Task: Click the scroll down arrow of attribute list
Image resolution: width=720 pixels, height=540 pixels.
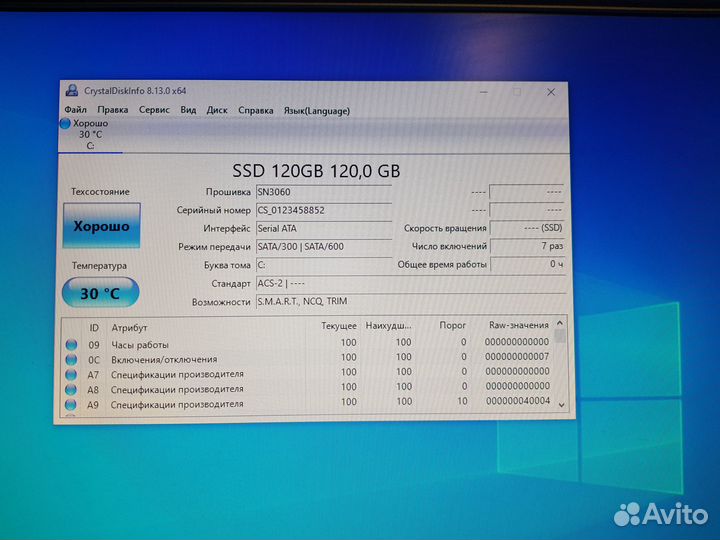Action: pyautogui.click(x=561, y=405)
